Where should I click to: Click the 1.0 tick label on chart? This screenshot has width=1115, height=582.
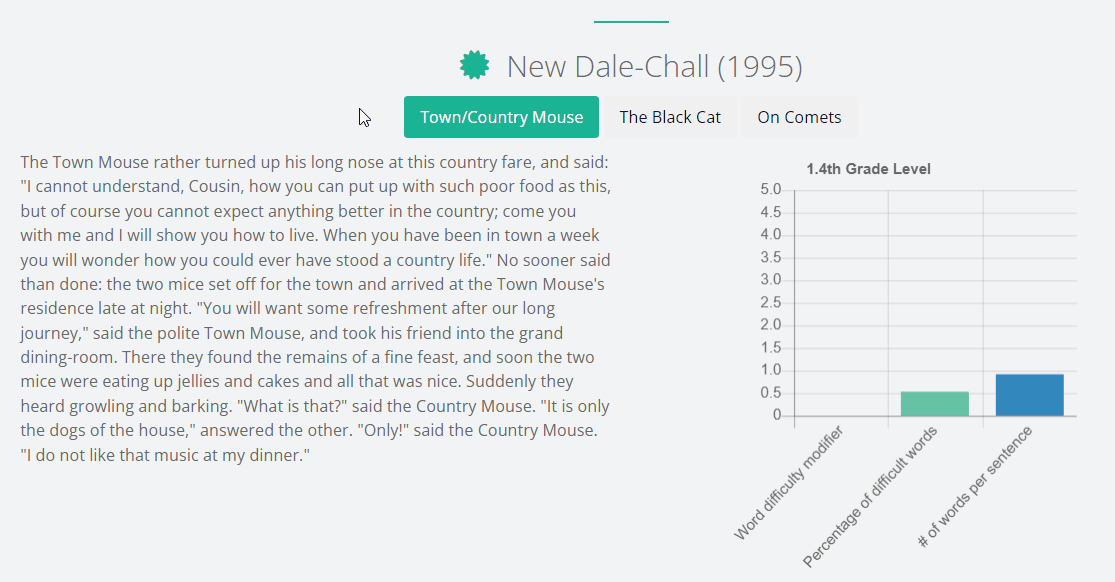pyautogui.click(x=770, y=370)
